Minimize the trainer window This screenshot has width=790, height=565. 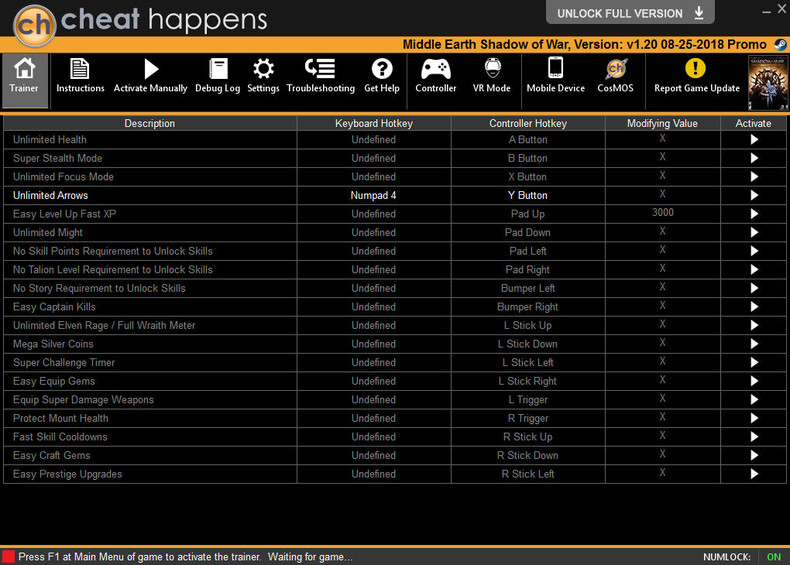coord(766,11)
